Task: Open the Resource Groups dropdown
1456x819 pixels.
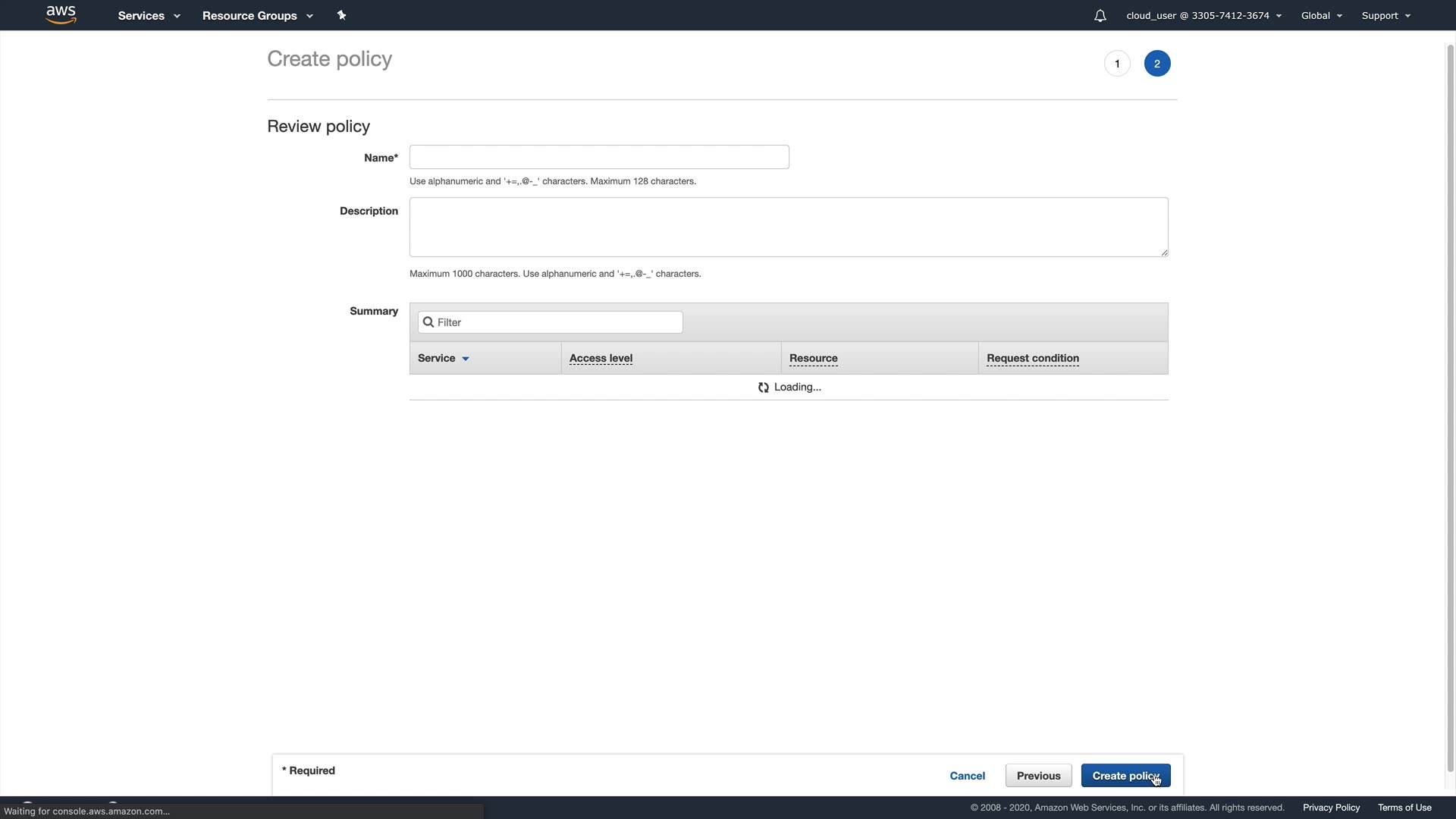Action: tap(257, 16)
